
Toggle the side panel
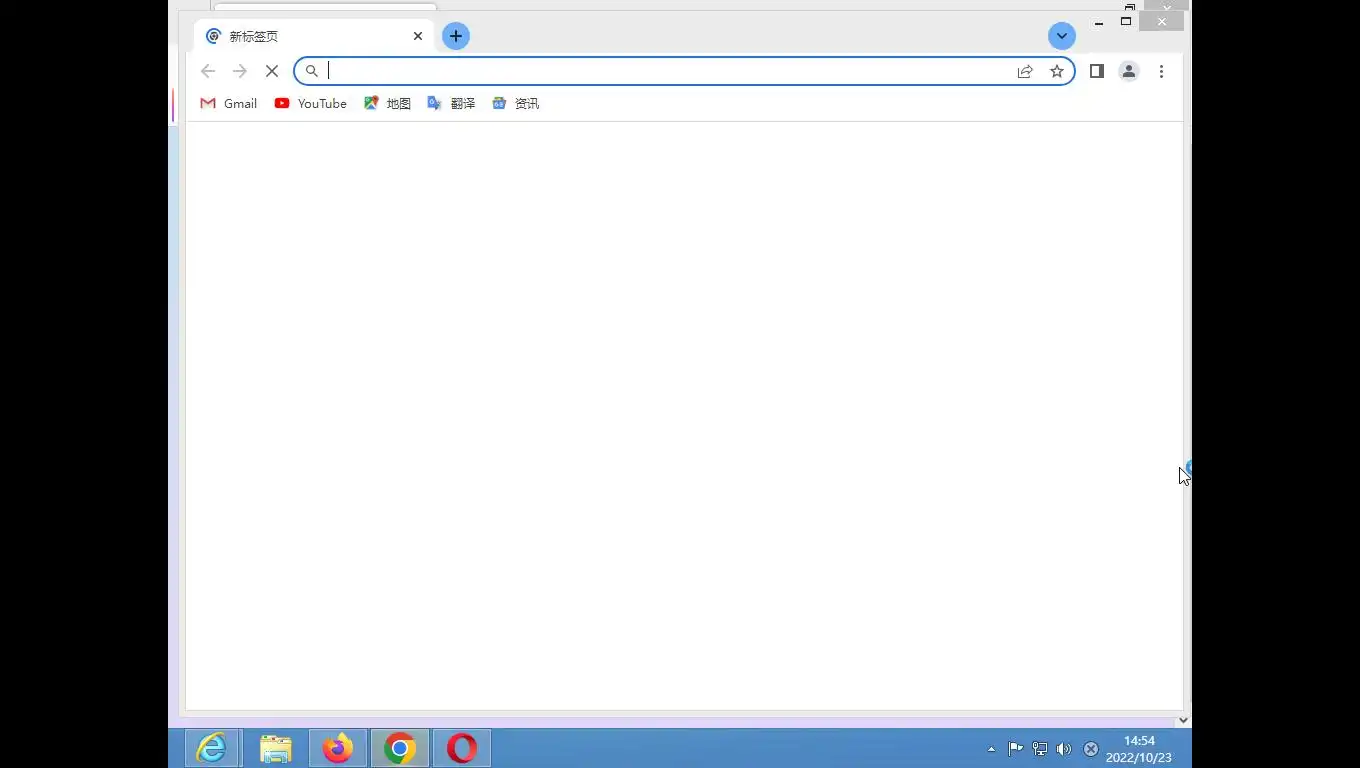1097,71
